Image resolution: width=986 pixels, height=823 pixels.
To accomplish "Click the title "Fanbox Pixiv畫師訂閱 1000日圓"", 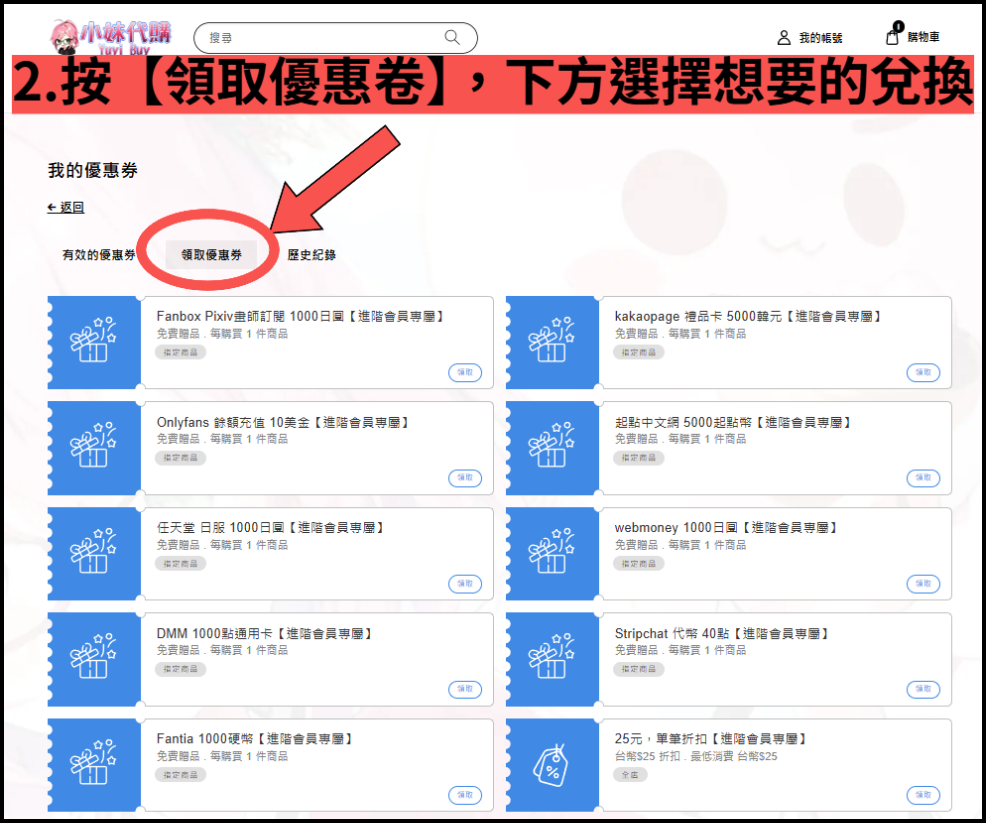I will (x=250, y=316).
